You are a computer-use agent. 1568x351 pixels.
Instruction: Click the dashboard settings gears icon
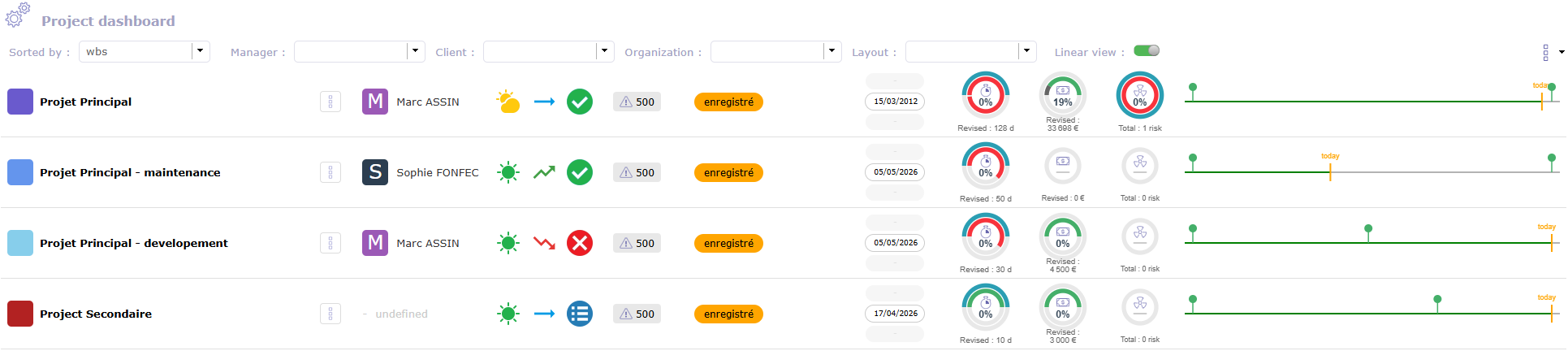tap(18, 15)
